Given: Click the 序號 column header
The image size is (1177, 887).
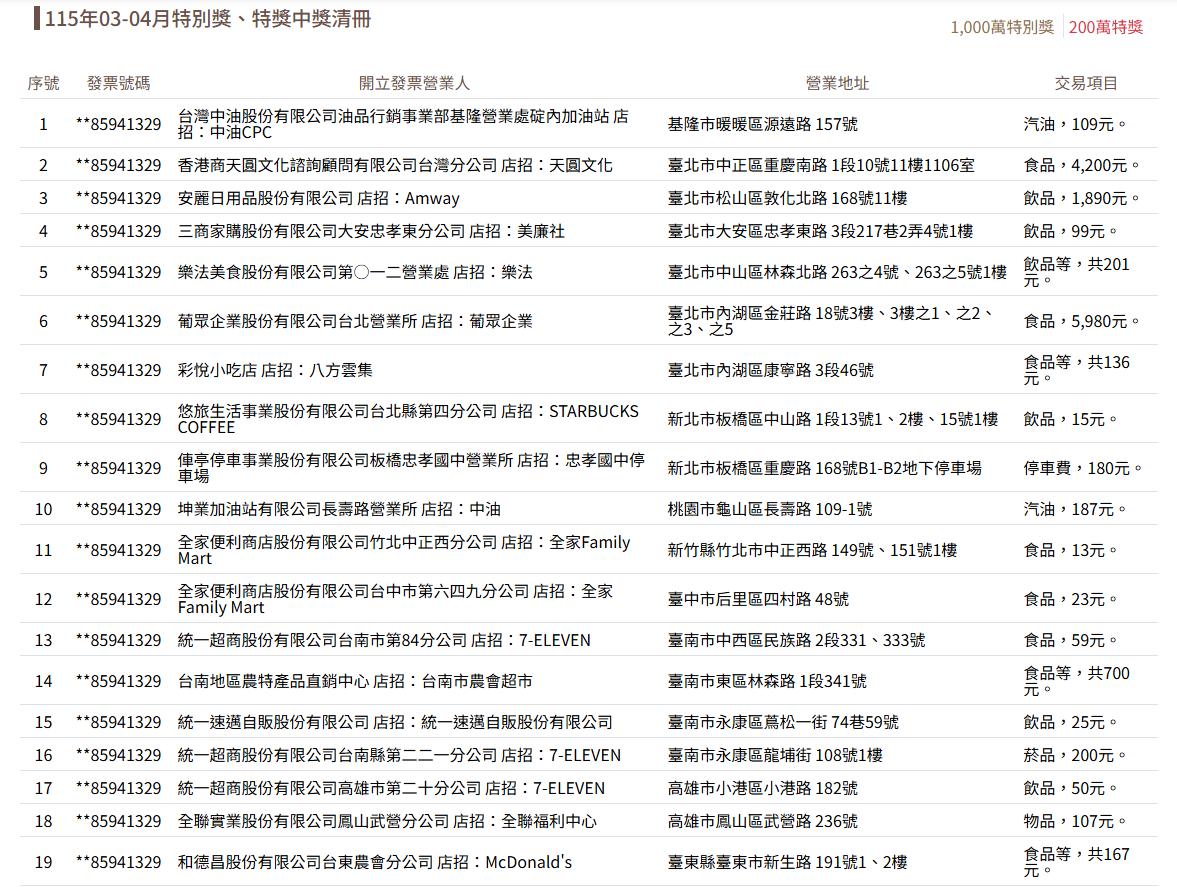Looking at the screenshot, I should pyautogui.click(x=44, y=83).
